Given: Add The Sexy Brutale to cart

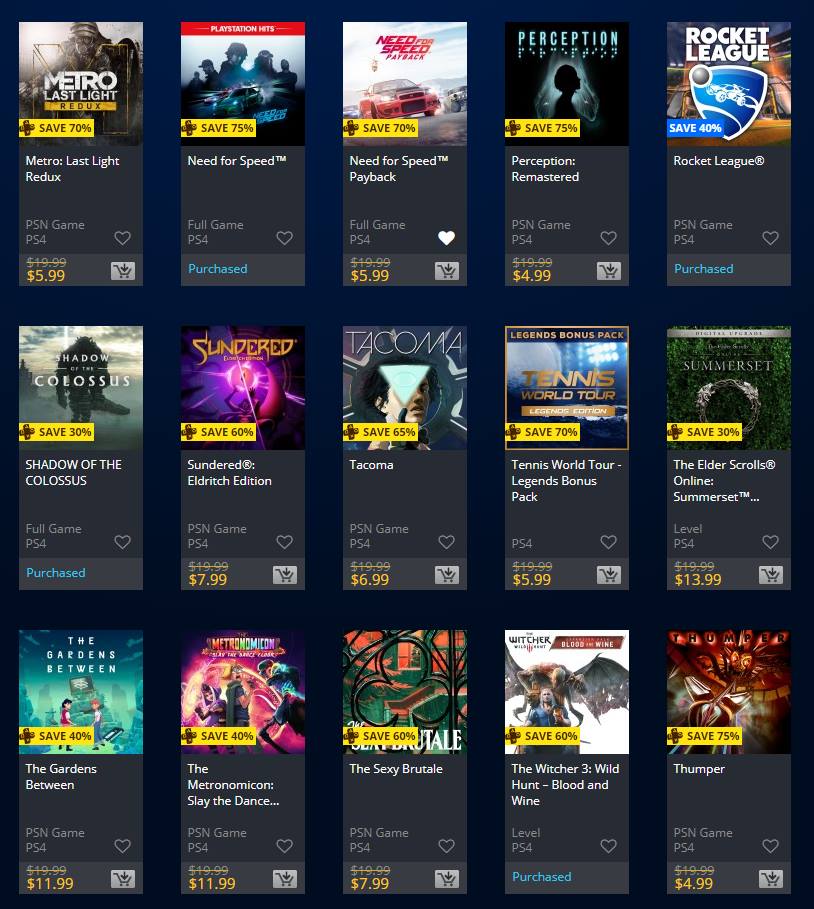Looking at the screenshot, I should (x=447, y=879).
